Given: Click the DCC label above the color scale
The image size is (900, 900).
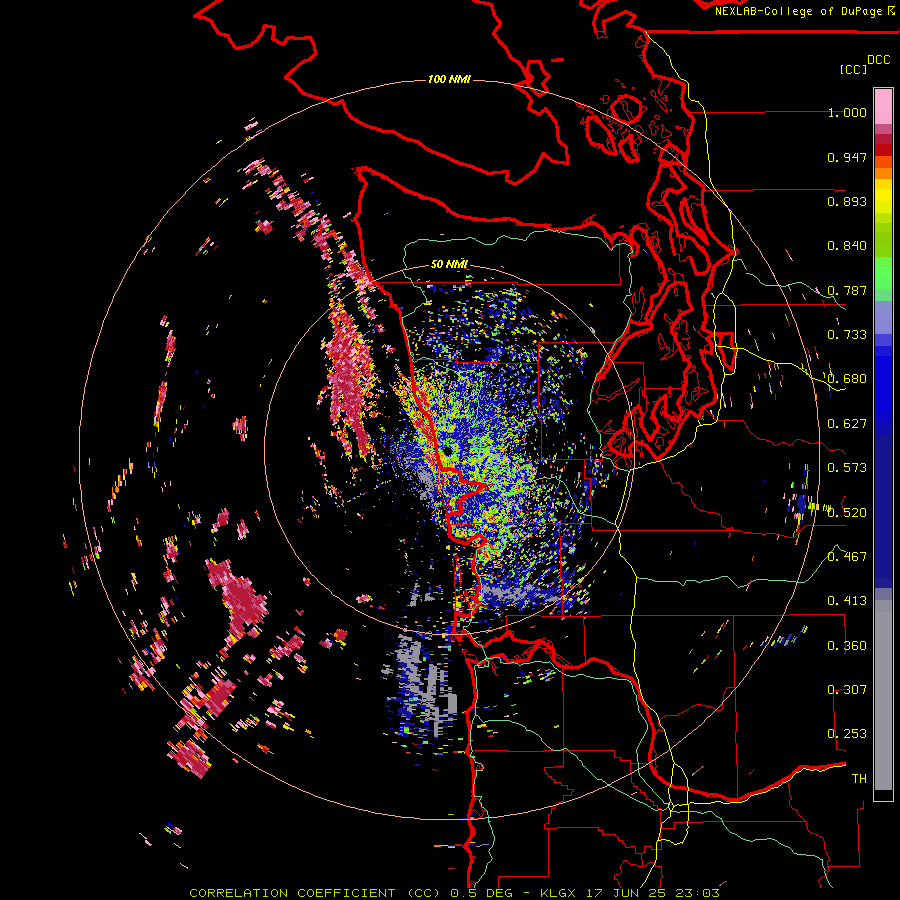Looking at the screenshot, I should 878,60.
